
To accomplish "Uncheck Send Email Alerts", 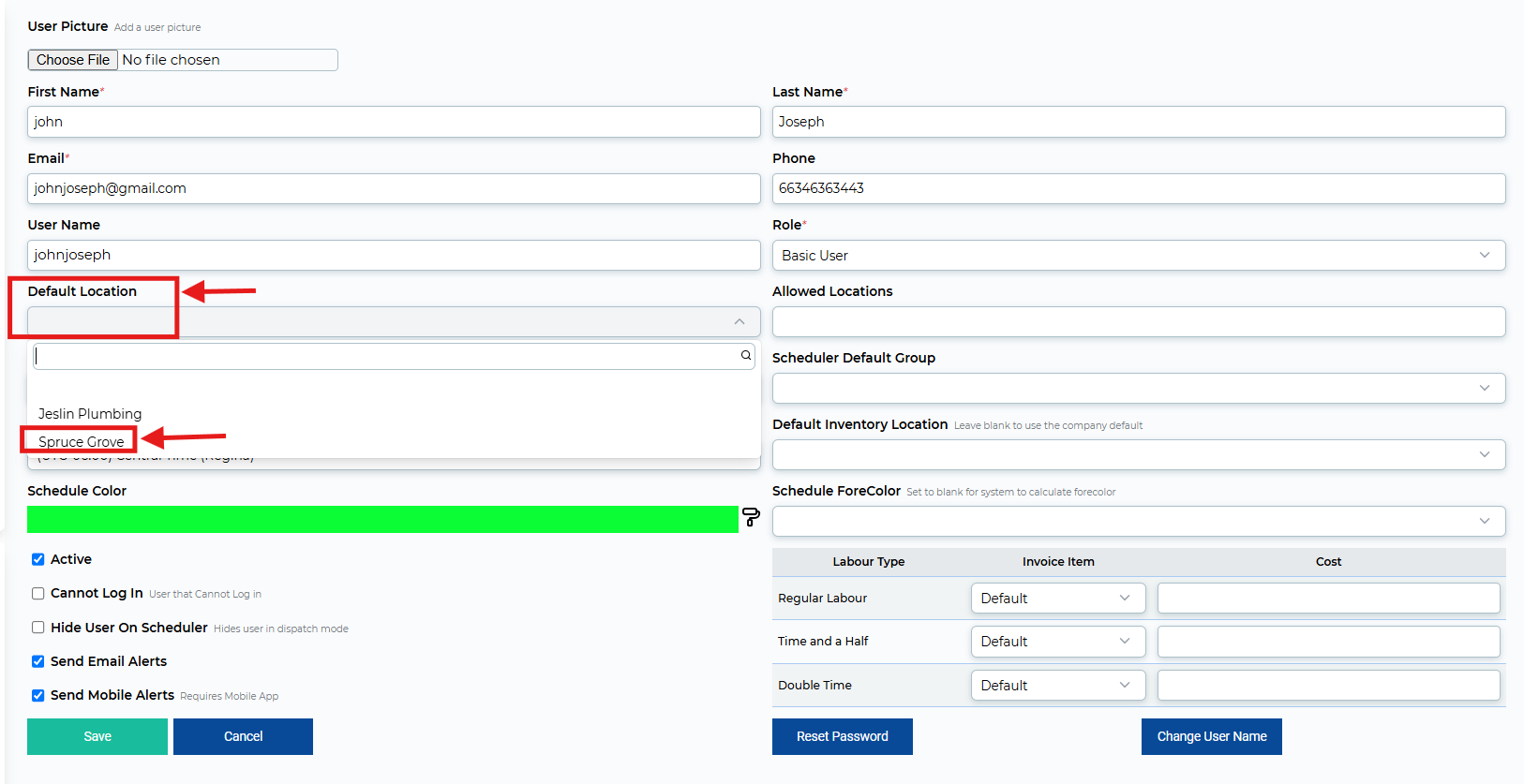I will tap(38, 661).
